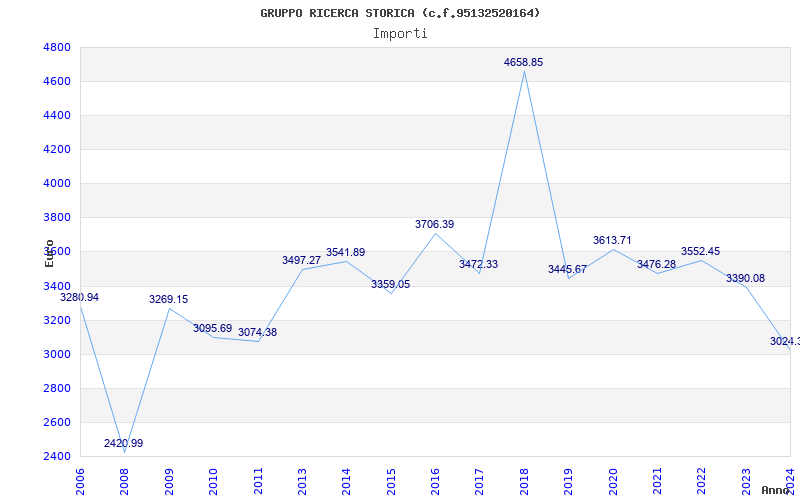Screen dimensions: 800x500
Task: Click the x-axis year 2015
Action: [391, 481]
